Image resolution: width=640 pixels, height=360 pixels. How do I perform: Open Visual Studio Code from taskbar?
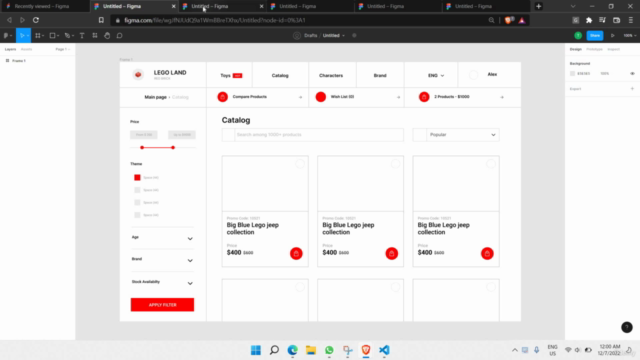click(384, 350)
